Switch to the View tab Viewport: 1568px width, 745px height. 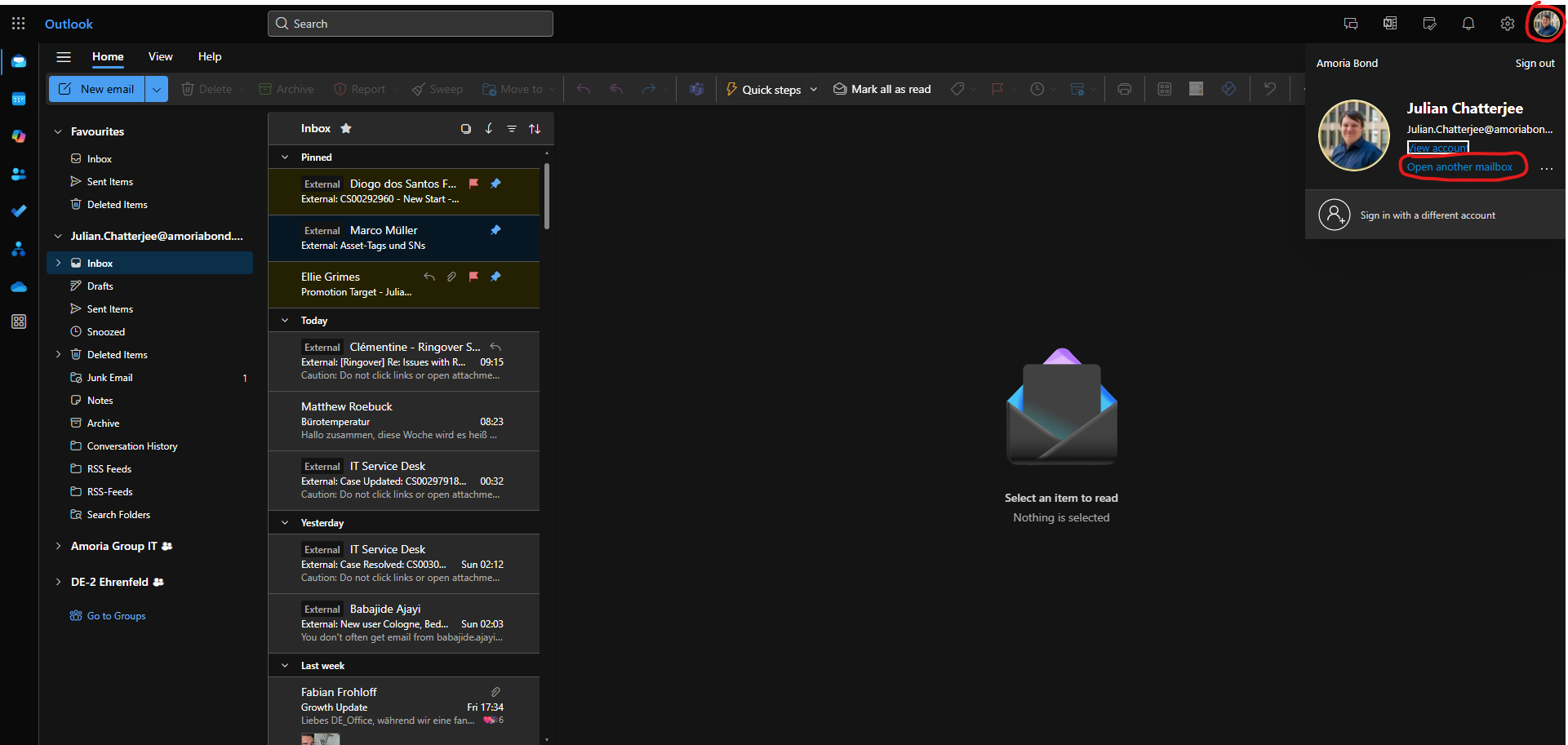(x=161, y=56)
